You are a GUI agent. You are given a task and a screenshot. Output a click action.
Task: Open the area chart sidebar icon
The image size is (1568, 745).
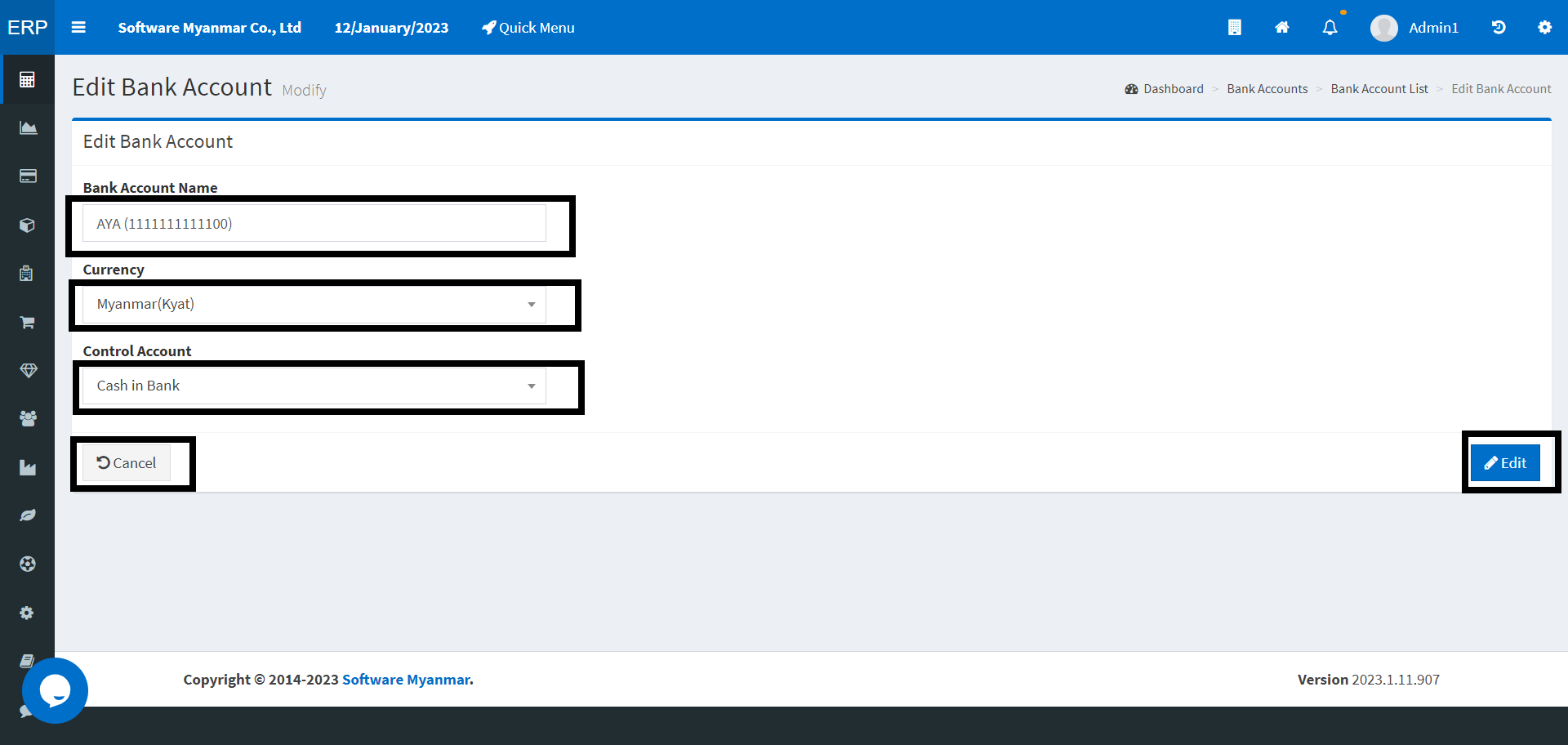(28, 127)
